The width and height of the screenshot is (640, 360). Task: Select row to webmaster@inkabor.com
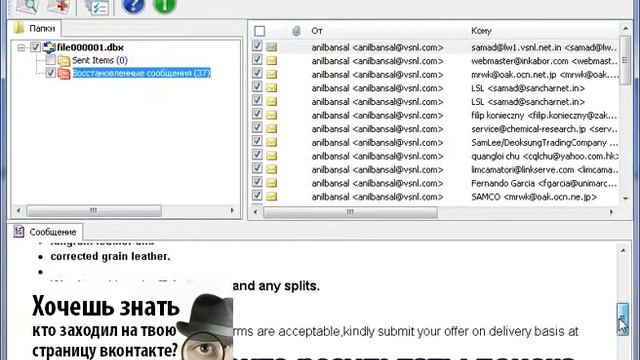coord(435,61)
